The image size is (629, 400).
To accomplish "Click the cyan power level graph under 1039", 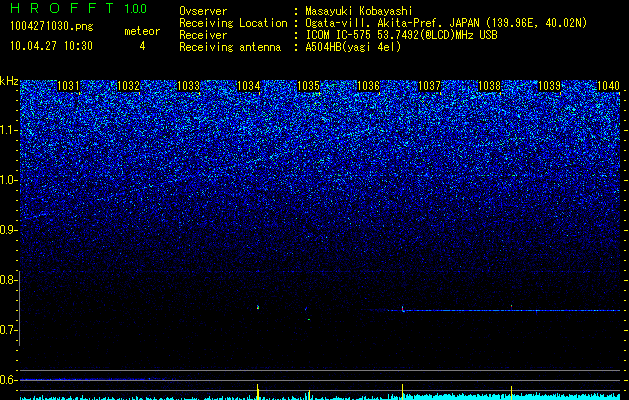I will coord(550,396).
